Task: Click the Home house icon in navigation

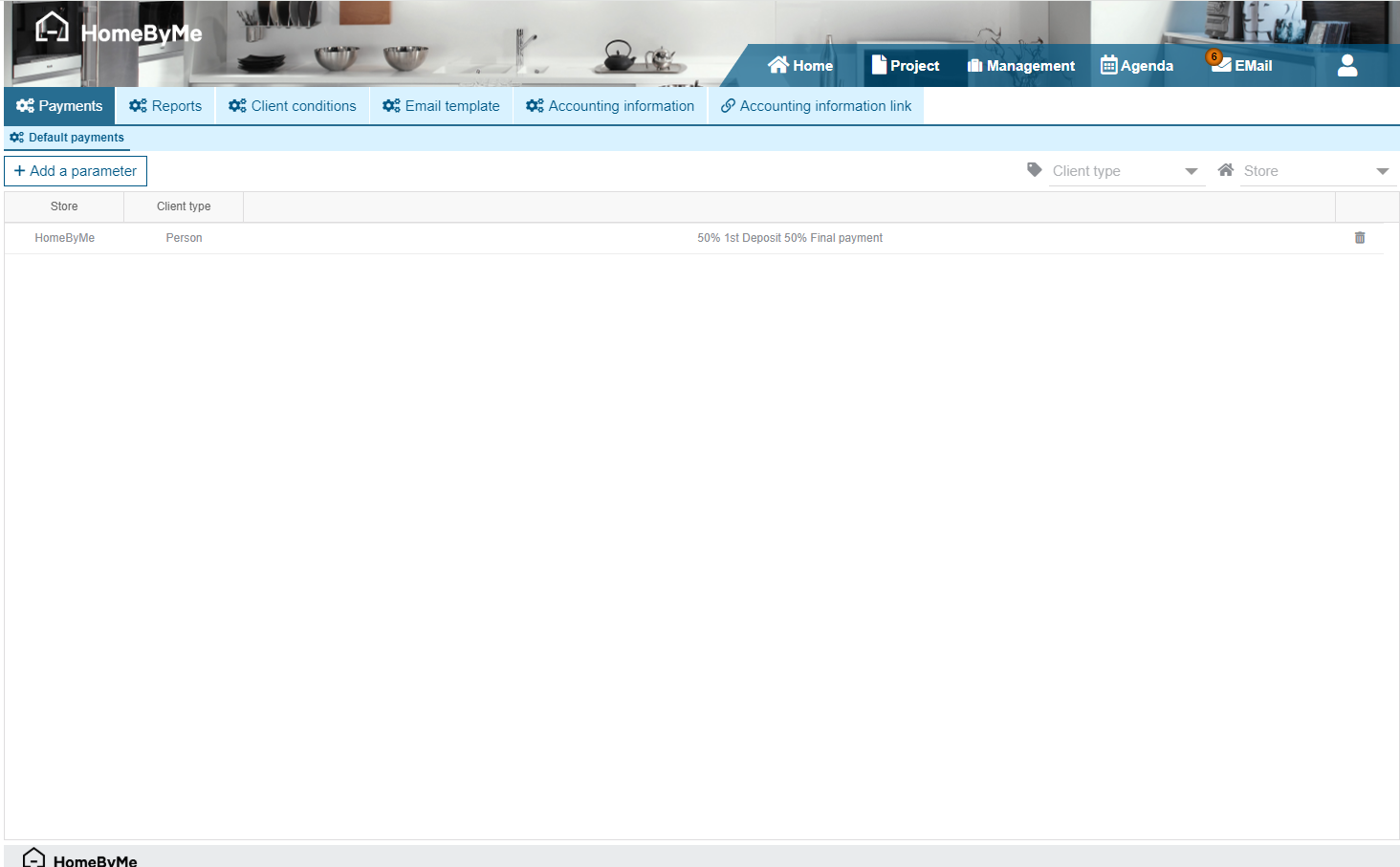Action: point(777,65)
